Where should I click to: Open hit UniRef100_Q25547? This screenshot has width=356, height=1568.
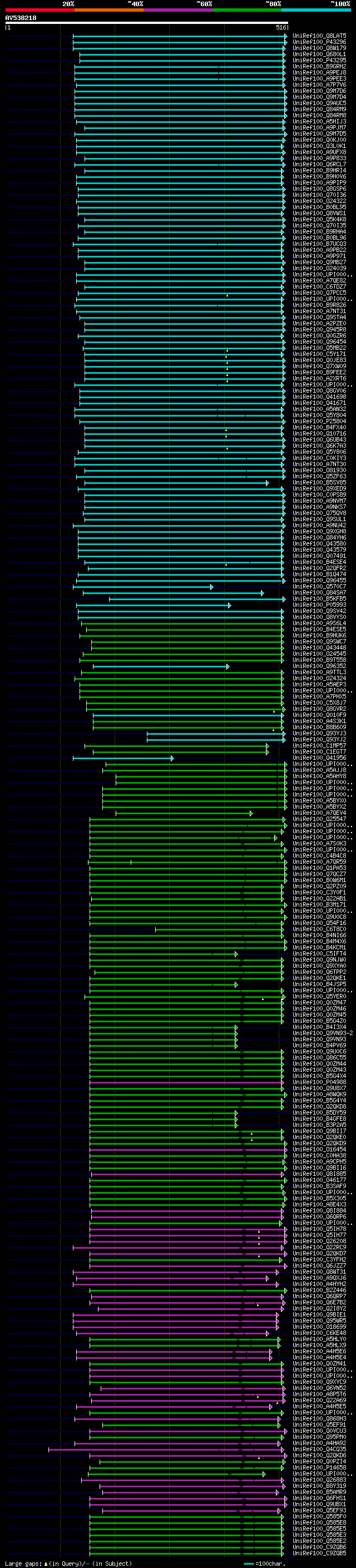[x=319, y=819]
